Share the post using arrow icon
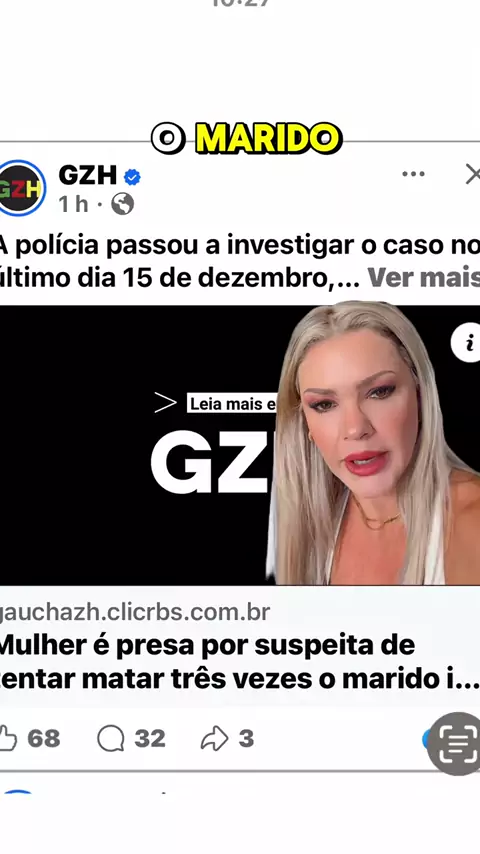480x854 pixels. 214,739
